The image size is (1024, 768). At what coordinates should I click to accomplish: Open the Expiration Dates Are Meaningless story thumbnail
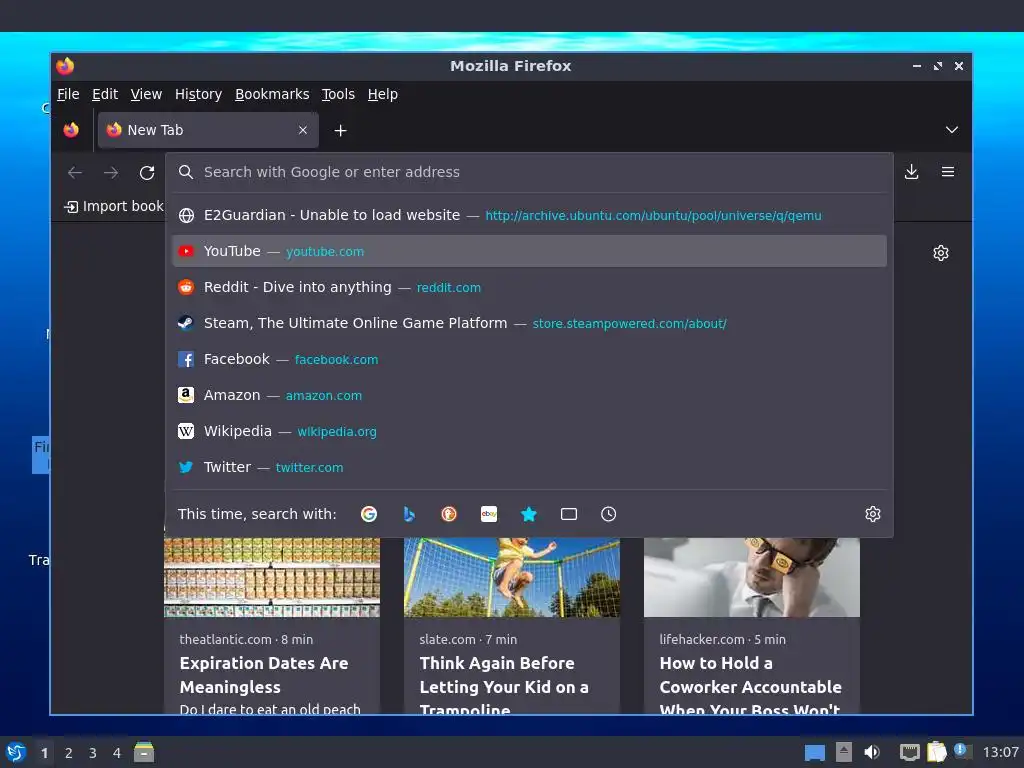(272, 577)
